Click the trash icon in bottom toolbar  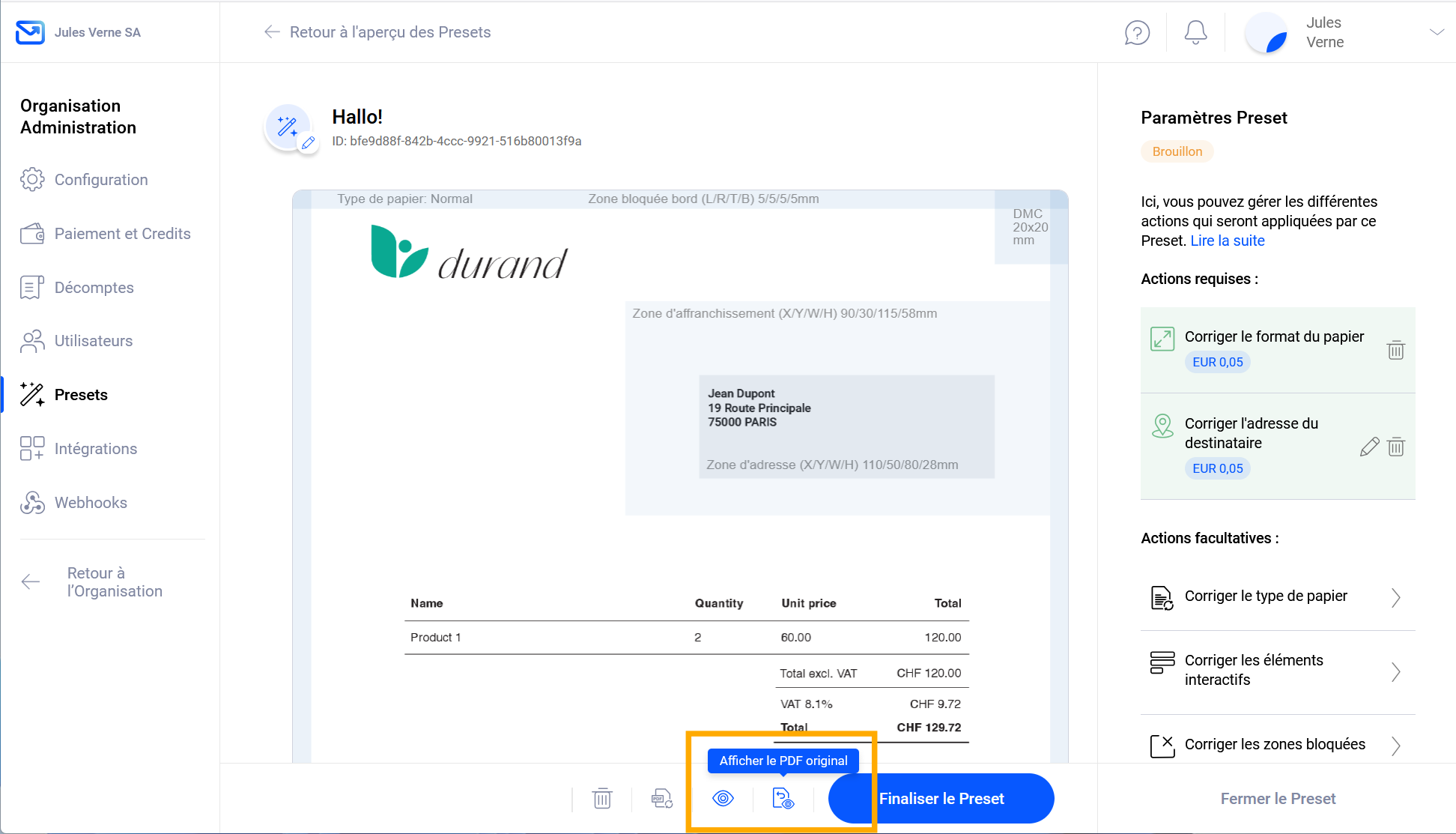602,799
